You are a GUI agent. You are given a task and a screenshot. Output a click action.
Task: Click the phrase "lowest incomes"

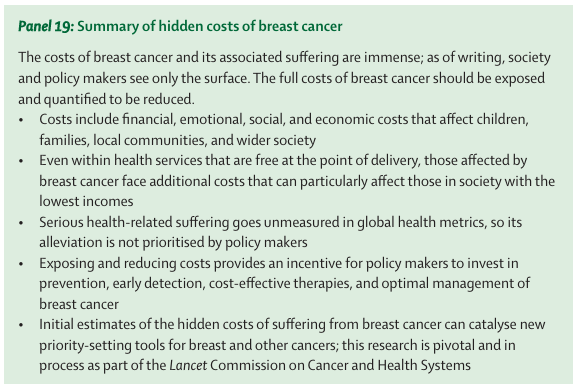tap(86, 202)
